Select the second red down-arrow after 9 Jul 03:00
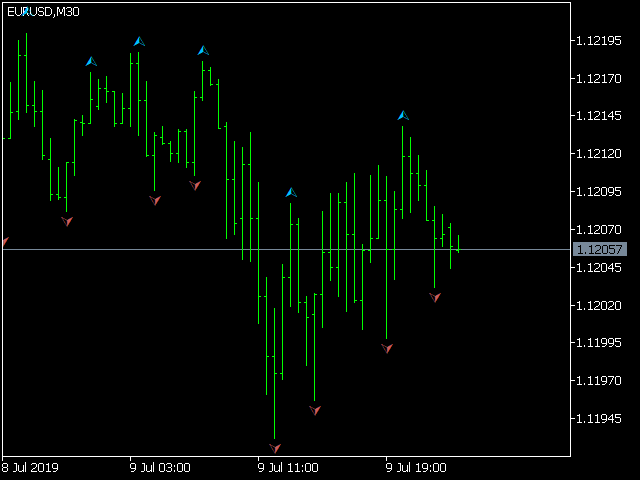This screenshot has height=480, width=640. tap(195, 185)
